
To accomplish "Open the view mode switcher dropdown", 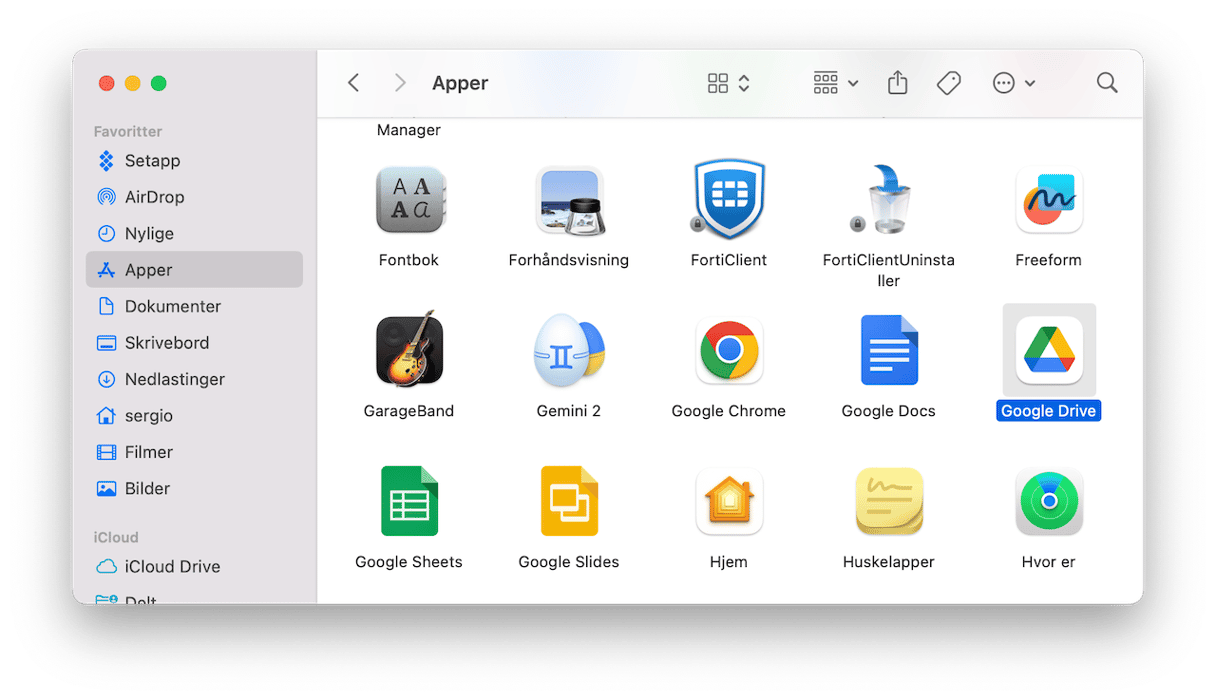I will 728,83.
